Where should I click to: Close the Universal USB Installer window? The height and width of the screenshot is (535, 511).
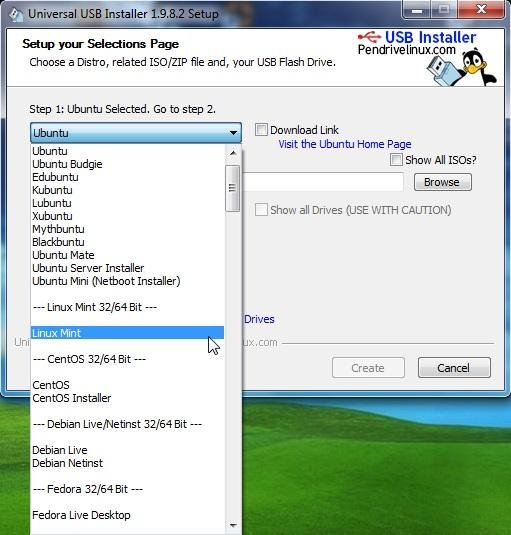point(481,10)
